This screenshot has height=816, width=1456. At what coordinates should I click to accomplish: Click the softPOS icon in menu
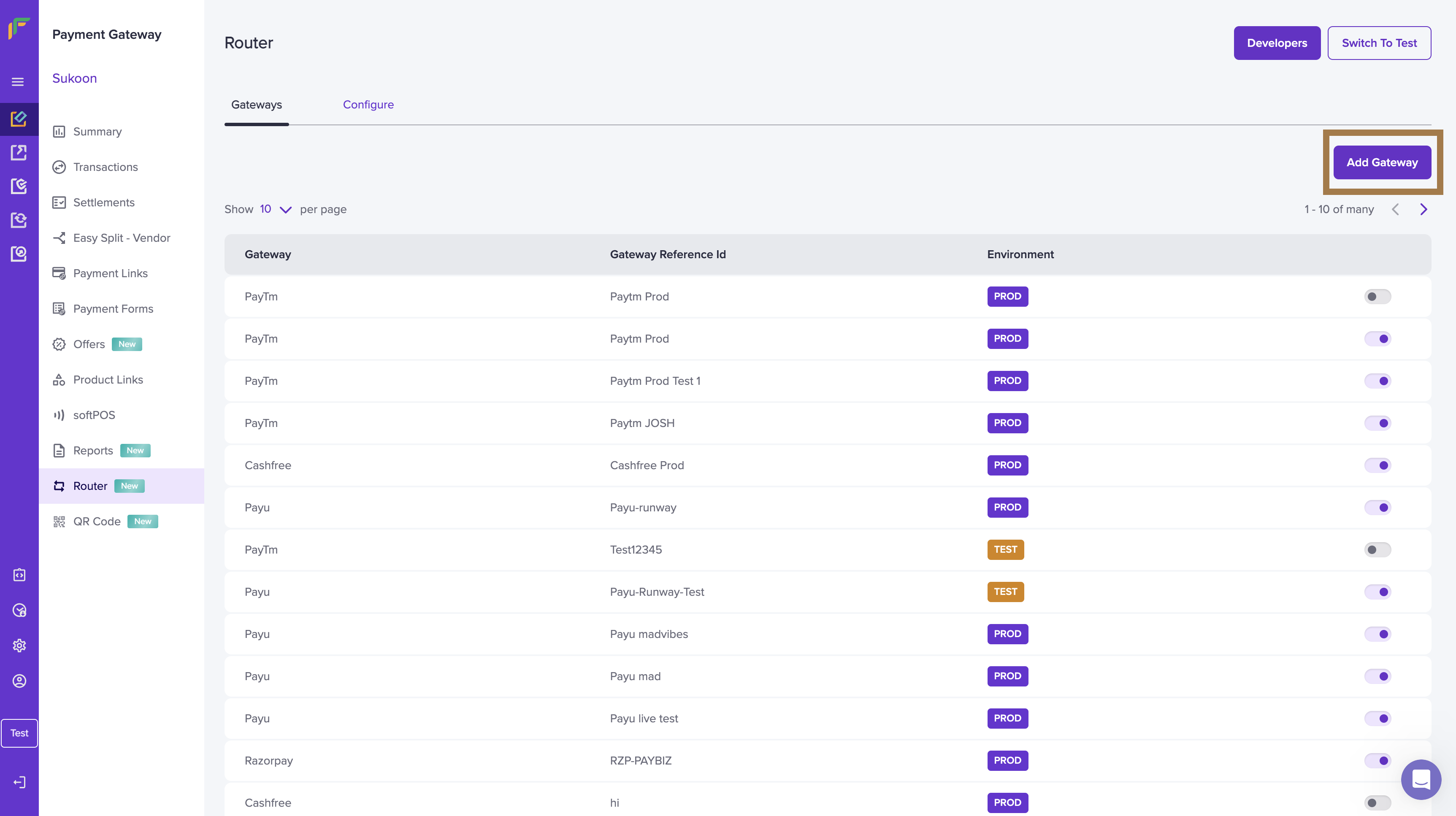pos(59,415)
